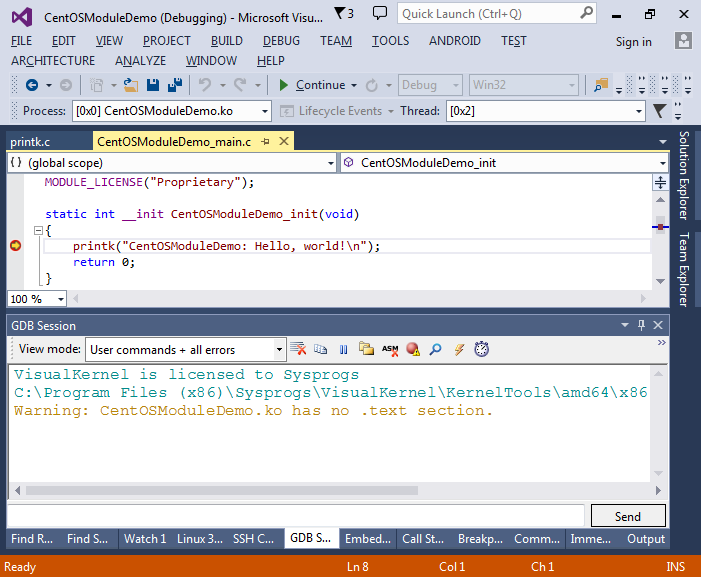Image resolution: width=701 pixels, height=577 pixels.
Task: Click the Navigate Backward arrow icon
Action: click(x=32, y=85)
